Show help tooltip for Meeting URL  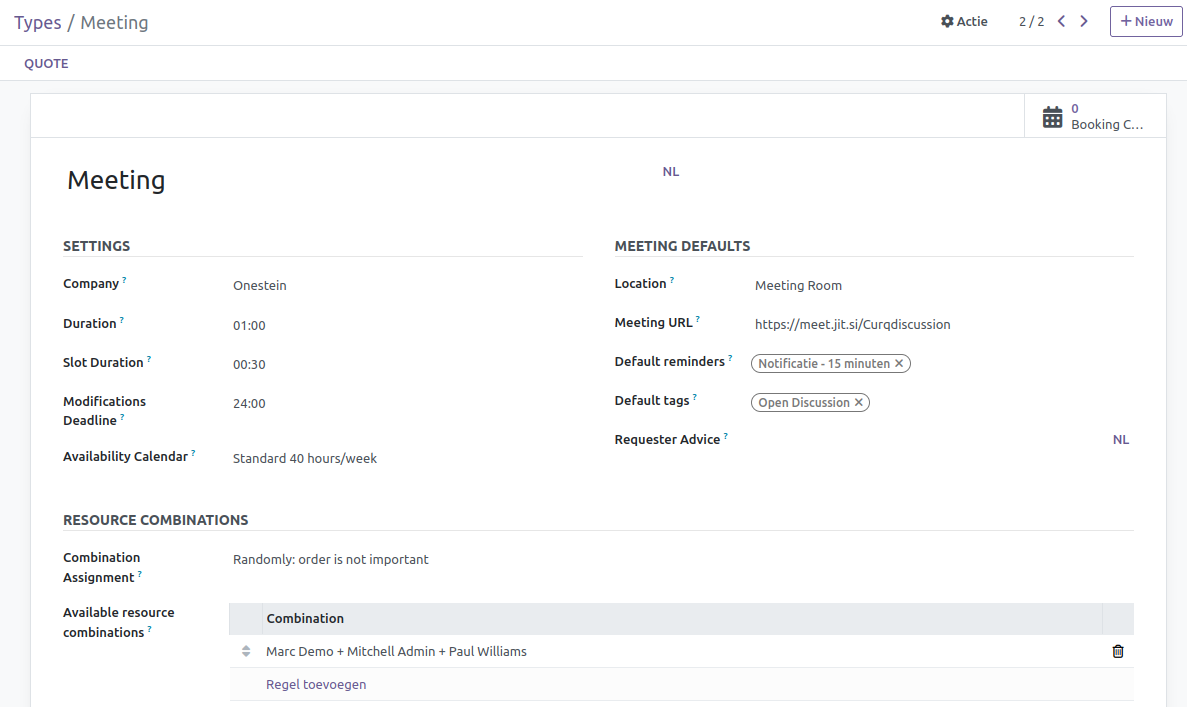click(698, 320)
